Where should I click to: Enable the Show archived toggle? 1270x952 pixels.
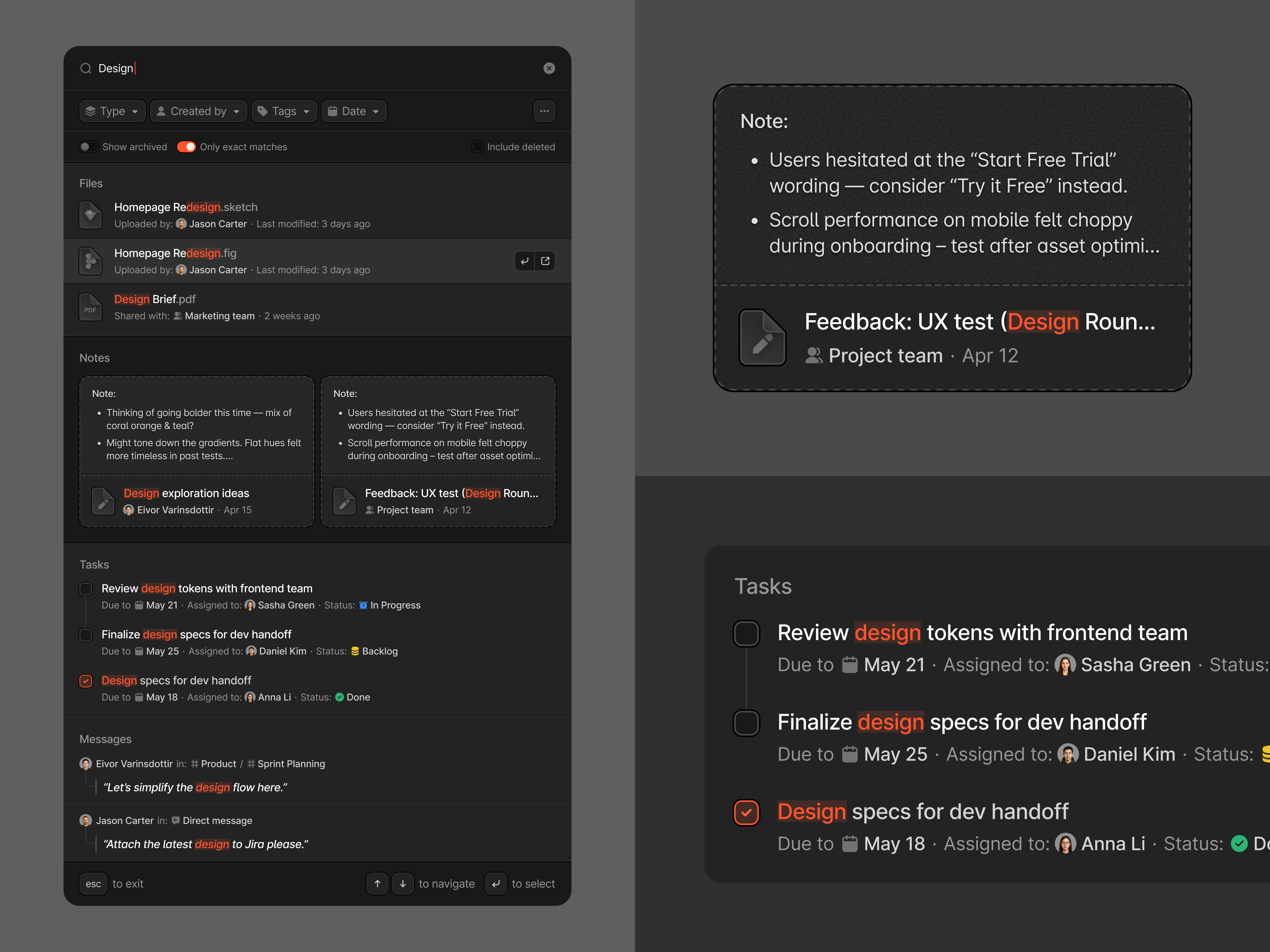89,146
